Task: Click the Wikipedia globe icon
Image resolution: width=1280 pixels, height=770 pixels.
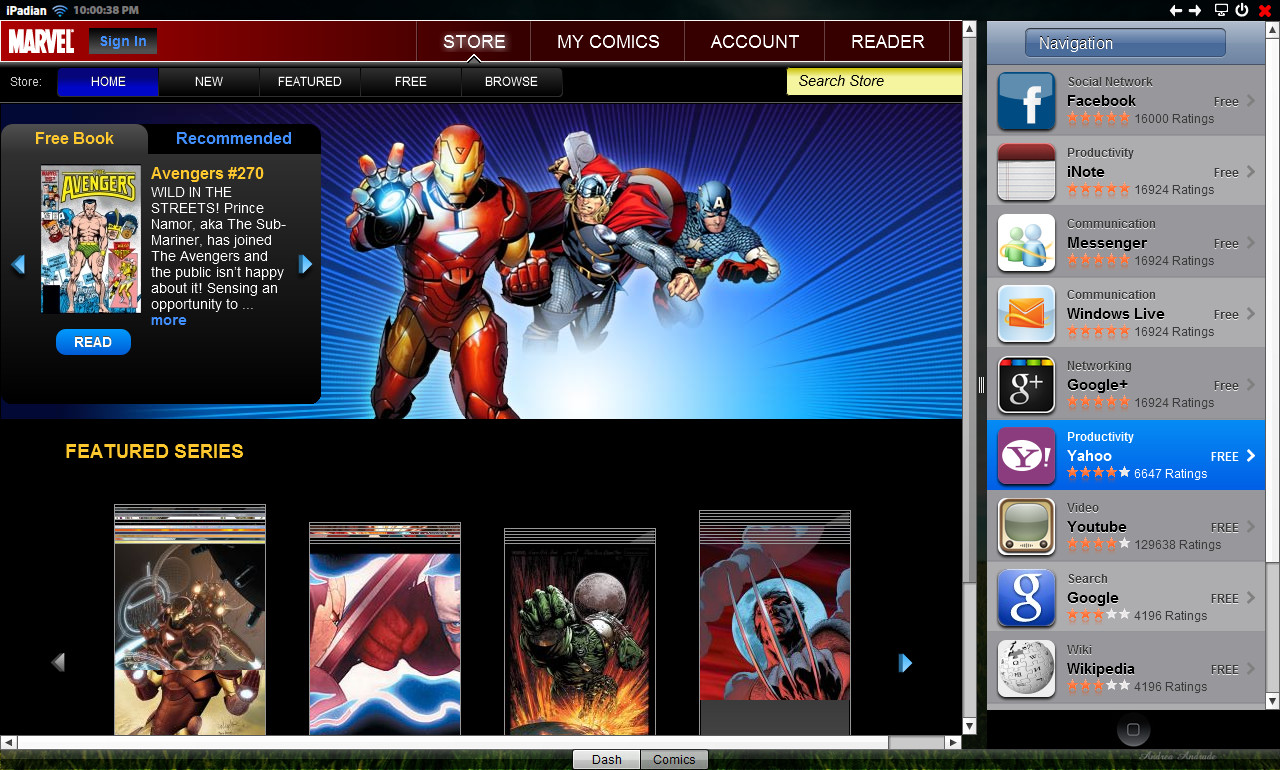Action: tap(1026, 669)
